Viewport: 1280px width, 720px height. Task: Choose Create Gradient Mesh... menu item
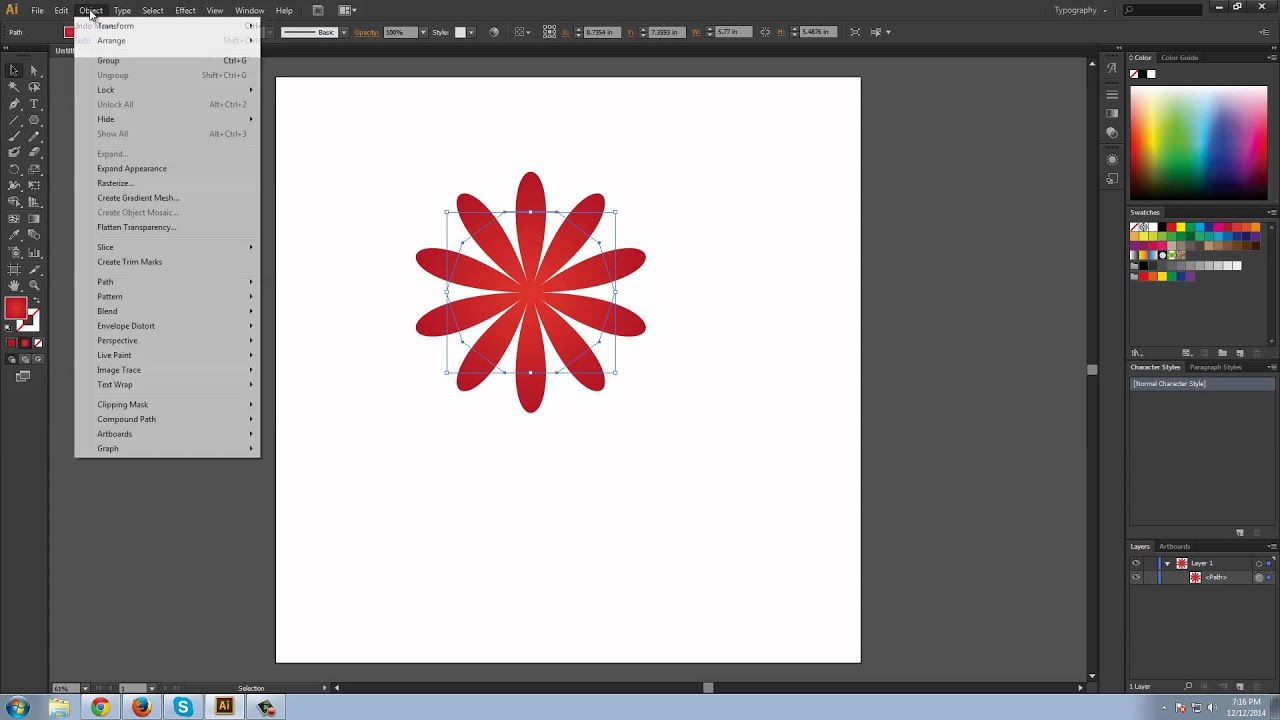138,198
